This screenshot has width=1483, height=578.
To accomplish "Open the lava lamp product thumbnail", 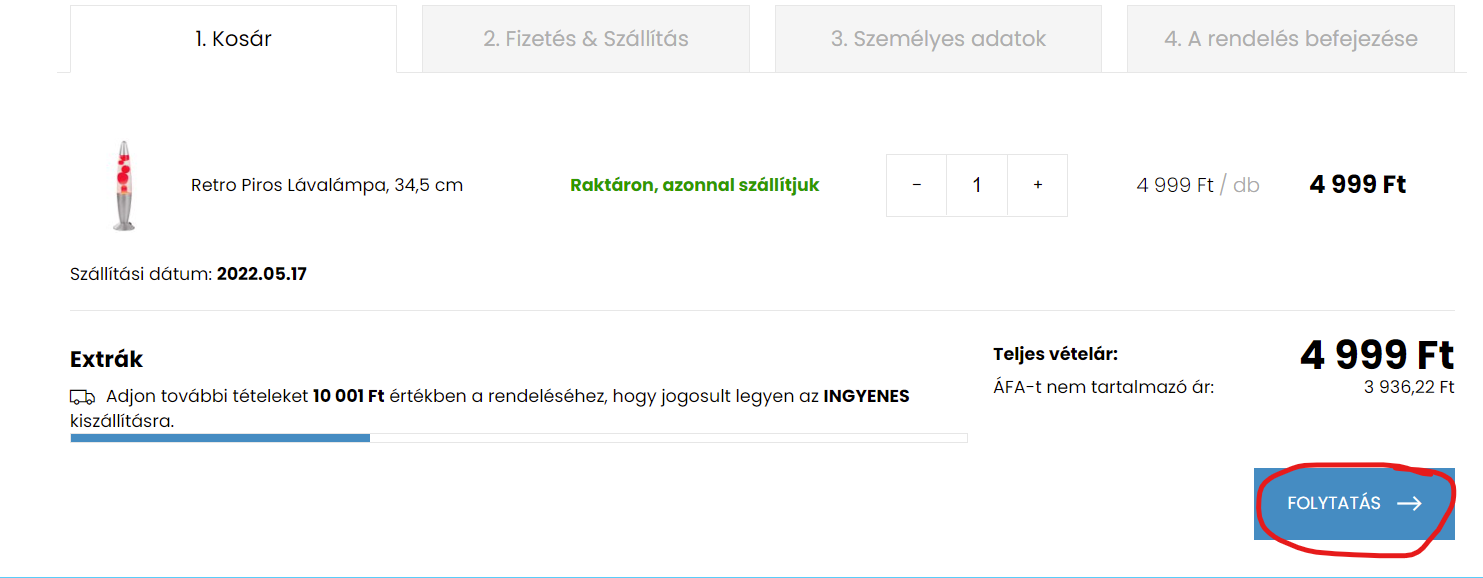I will pyautogui.click(x=123, y=186).
